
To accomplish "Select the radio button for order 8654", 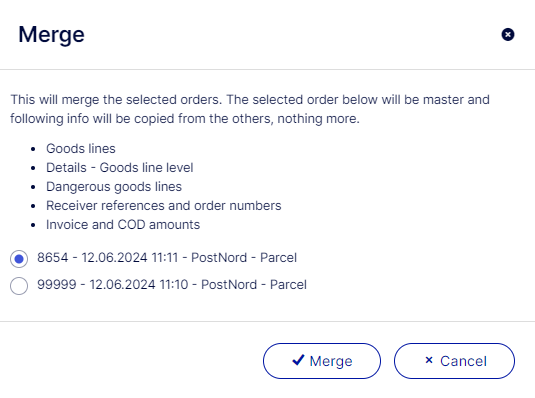I will pos(19,259).
